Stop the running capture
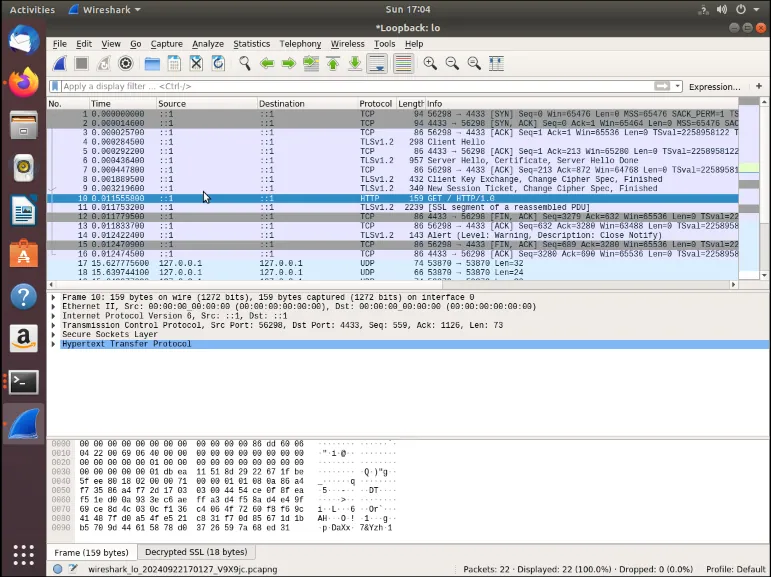771x577 pixels. coord(82,63)
